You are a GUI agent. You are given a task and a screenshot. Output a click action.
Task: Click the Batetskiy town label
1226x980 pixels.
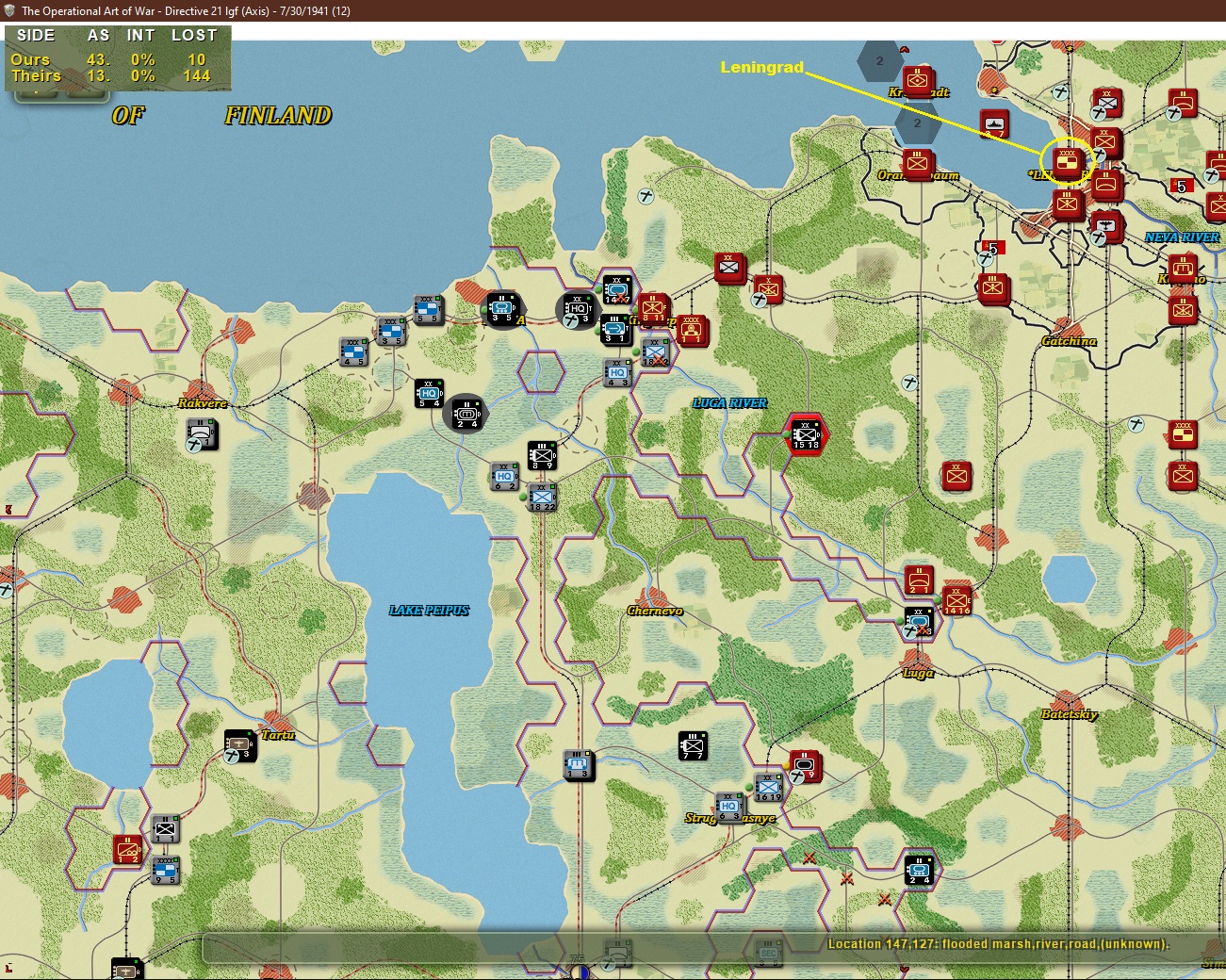(x=1070, y=714)
